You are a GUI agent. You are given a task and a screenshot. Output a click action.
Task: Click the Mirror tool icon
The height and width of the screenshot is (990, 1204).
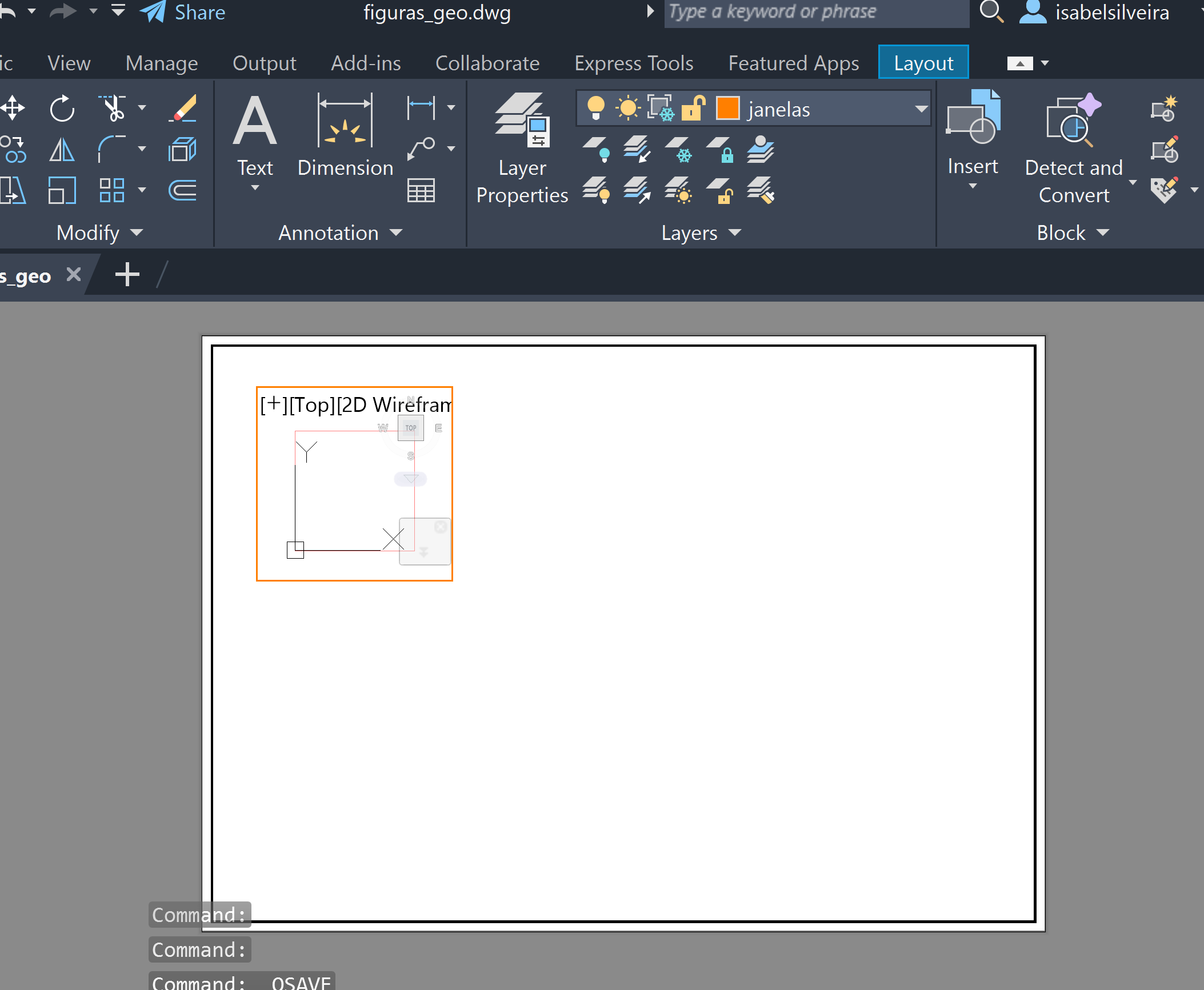point(62,150)
